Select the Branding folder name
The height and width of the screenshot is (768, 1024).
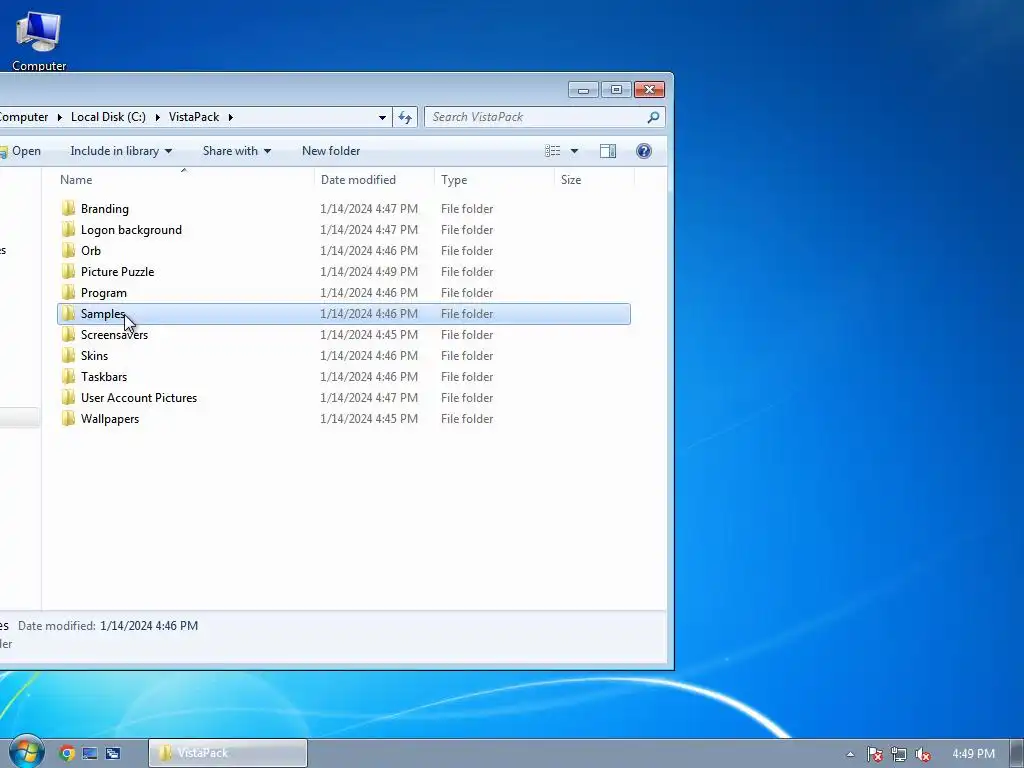coord(104,209)
